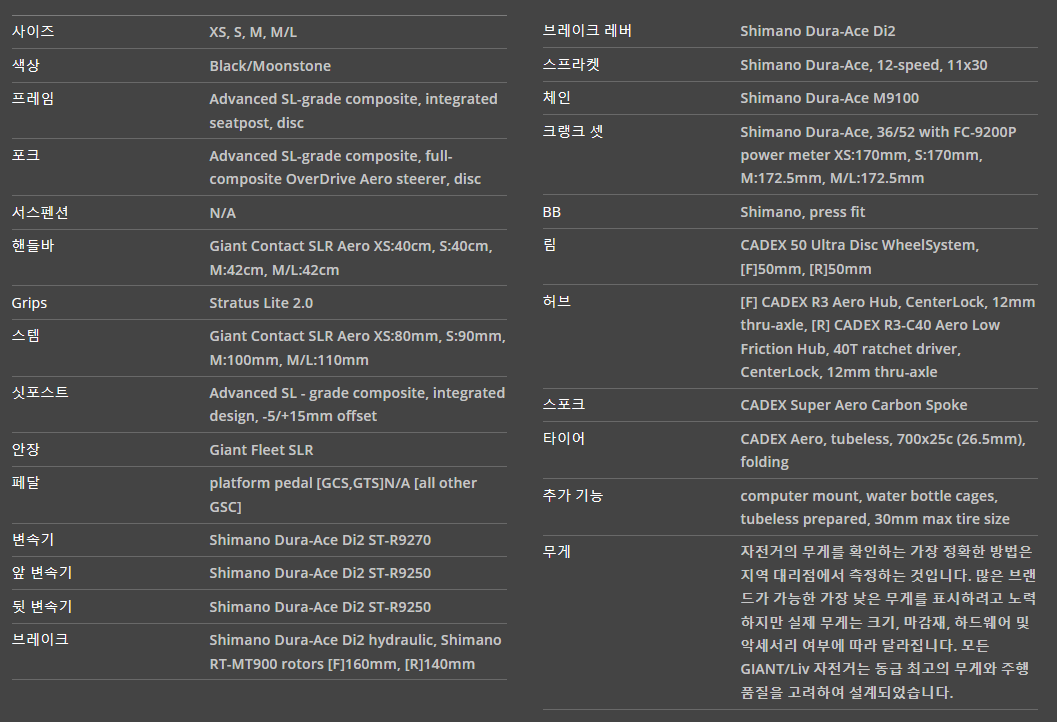Click the 페달 row label
The image size is (1057, 722).
pos(26,483)
